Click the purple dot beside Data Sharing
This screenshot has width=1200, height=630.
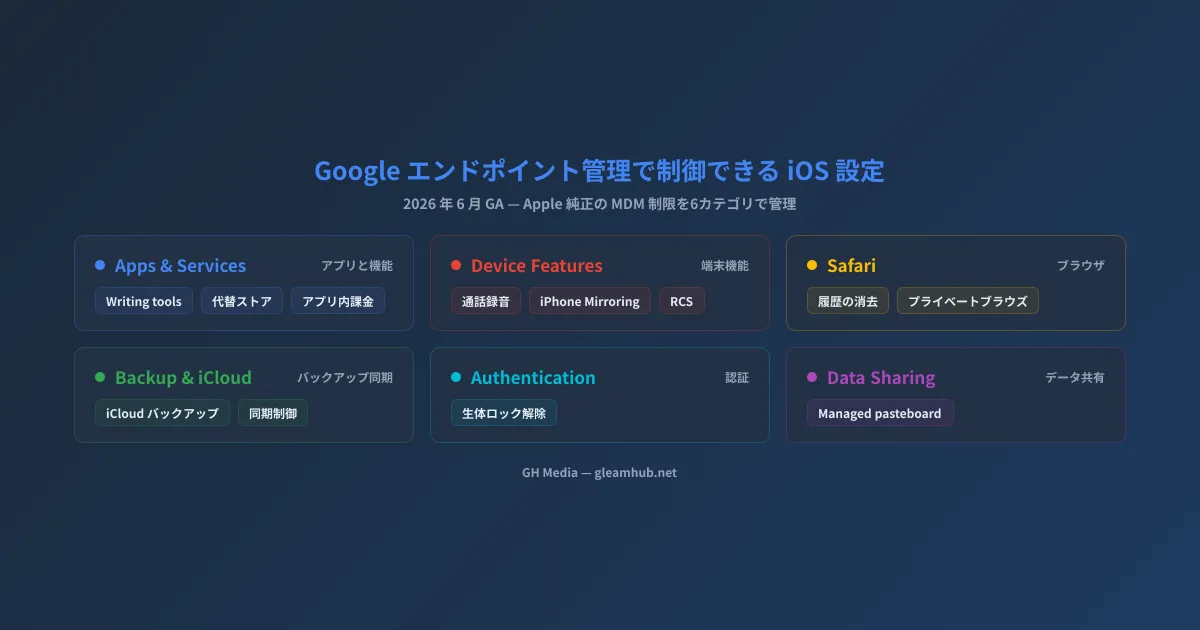point(812,377)
